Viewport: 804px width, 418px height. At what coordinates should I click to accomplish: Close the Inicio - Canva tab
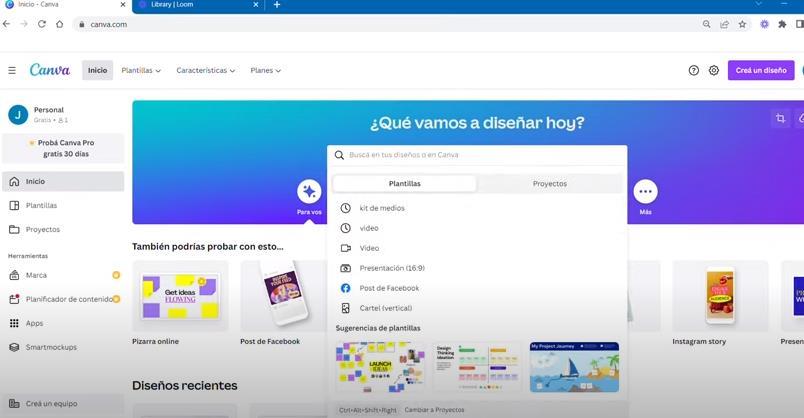[123, 5]
